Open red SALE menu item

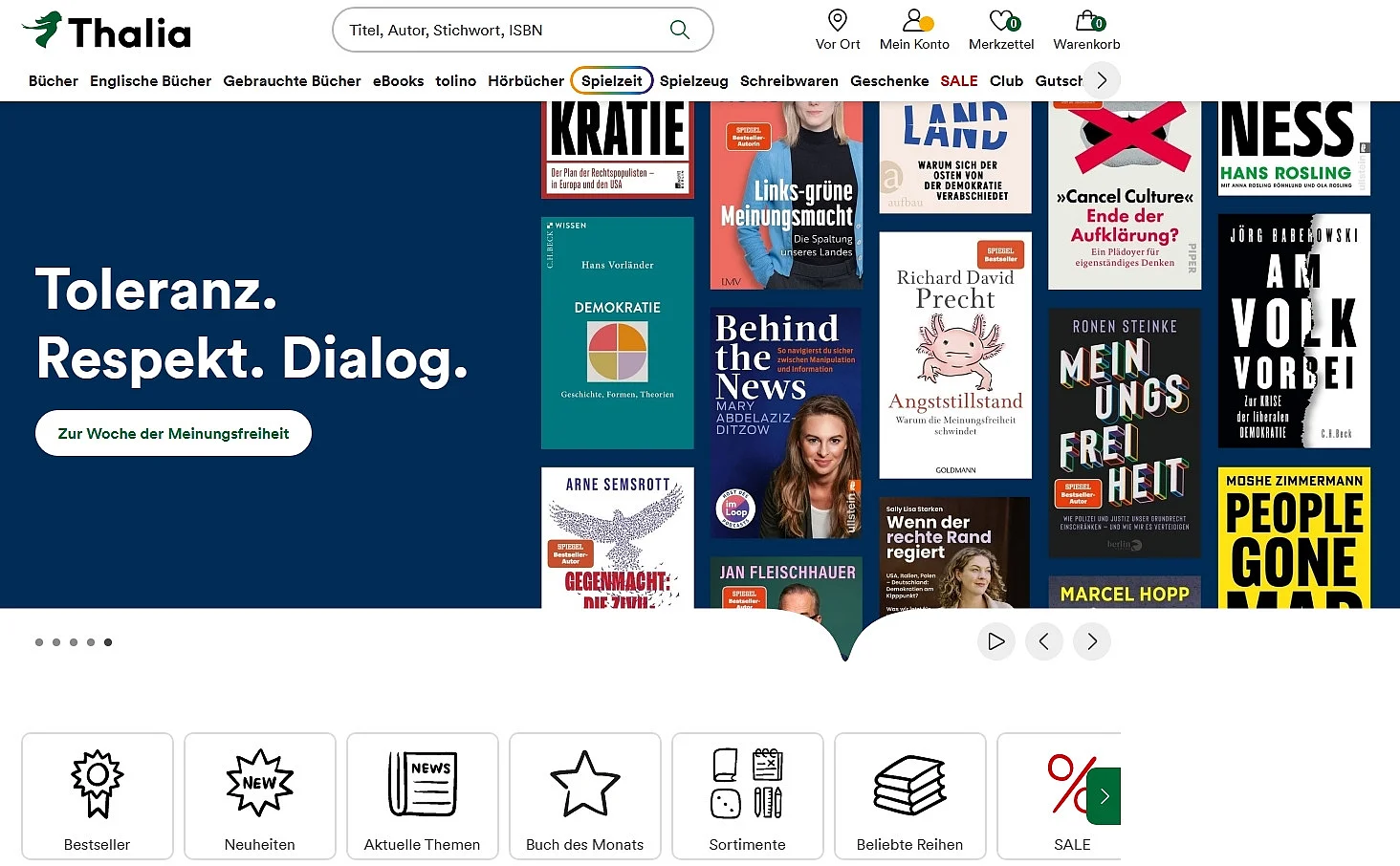tap(959, 81)
